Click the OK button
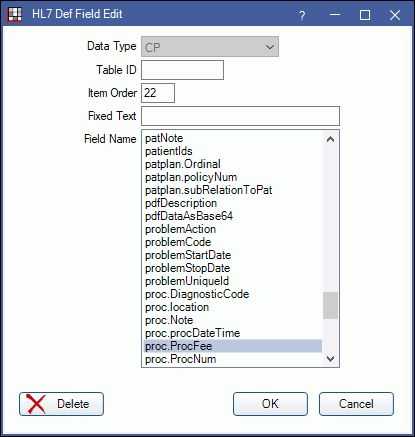Viewport: 415px width, 437px height. 270,404
